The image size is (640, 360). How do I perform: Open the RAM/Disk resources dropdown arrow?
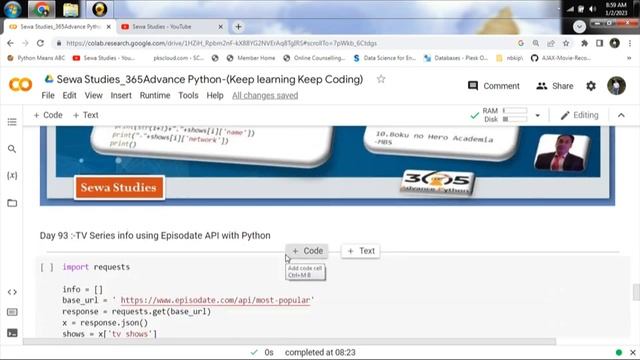point(538,116)
